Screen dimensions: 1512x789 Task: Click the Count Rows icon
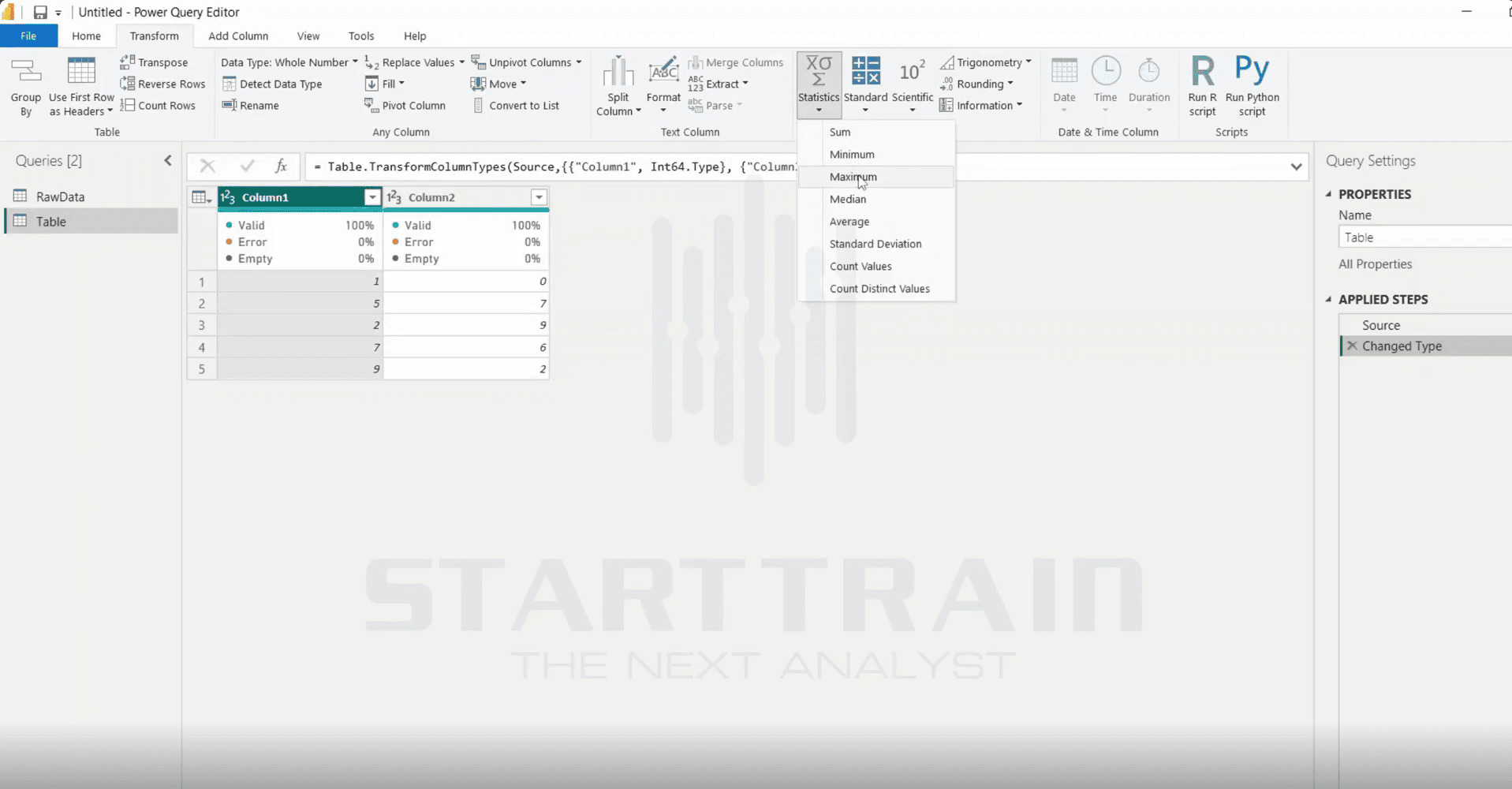(127, 105)
